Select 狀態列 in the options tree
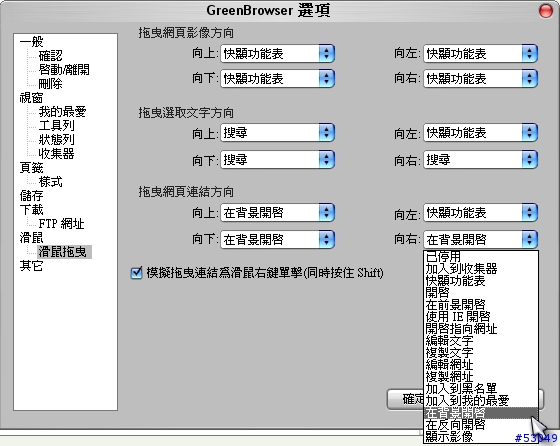The width and height of the screenshot is (560, 446). click(56, 140)
